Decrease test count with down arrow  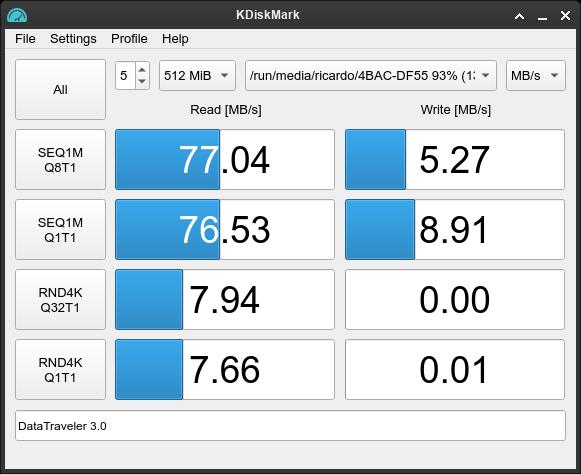point(142,82)
